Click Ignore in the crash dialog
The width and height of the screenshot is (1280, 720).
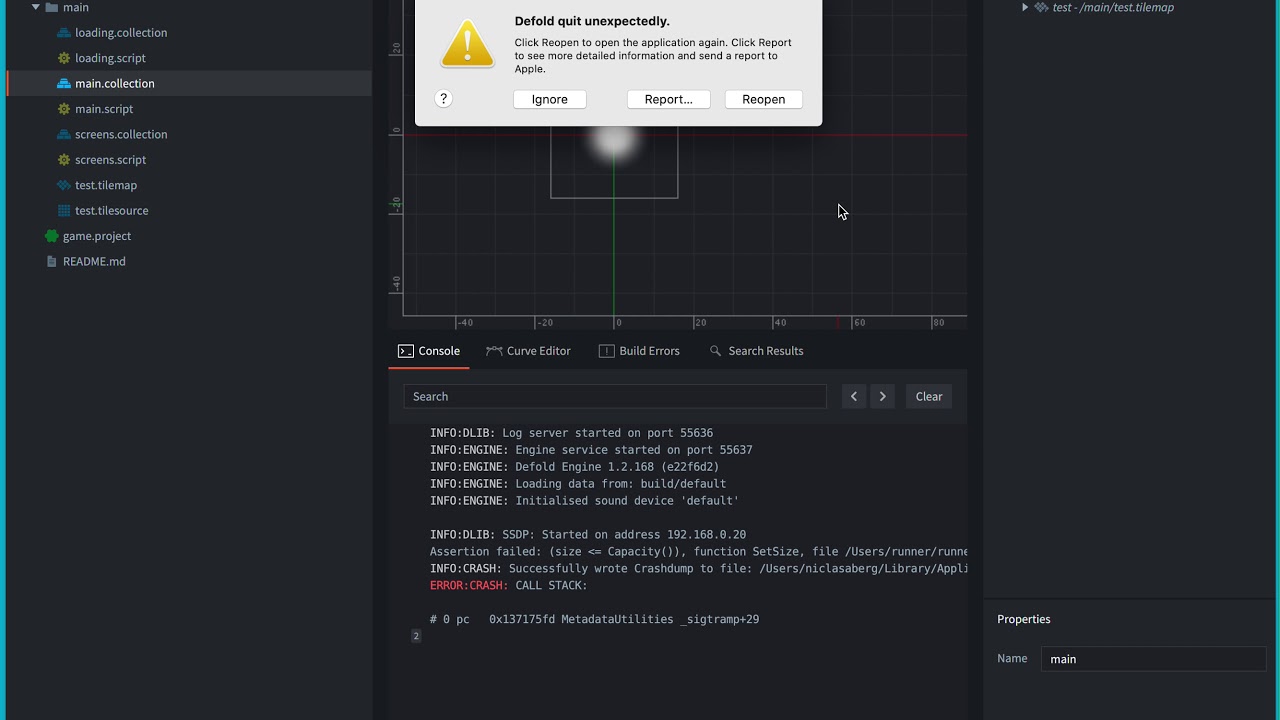pos(550,99)
